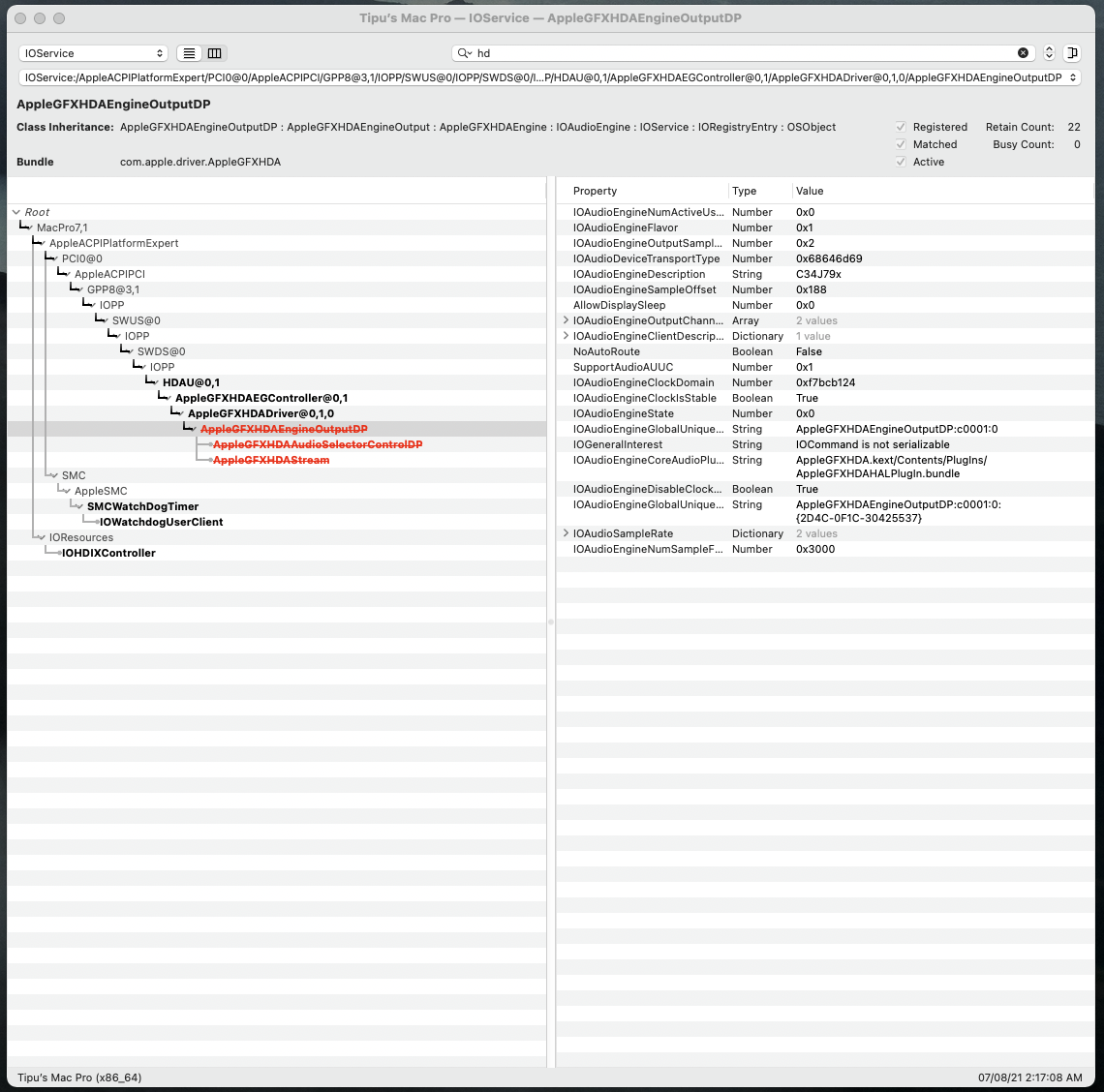Click the search result navigation stepper

point(1049,53)
